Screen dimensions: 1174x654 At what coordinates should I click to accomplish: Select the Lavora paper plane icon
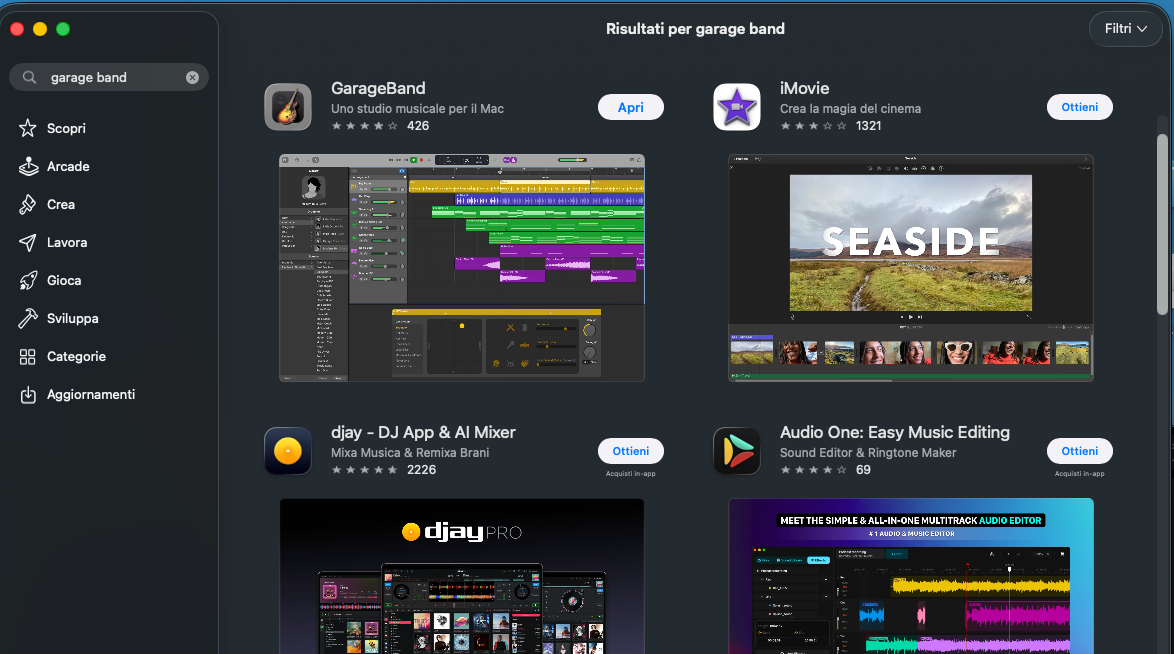(28, 243)
